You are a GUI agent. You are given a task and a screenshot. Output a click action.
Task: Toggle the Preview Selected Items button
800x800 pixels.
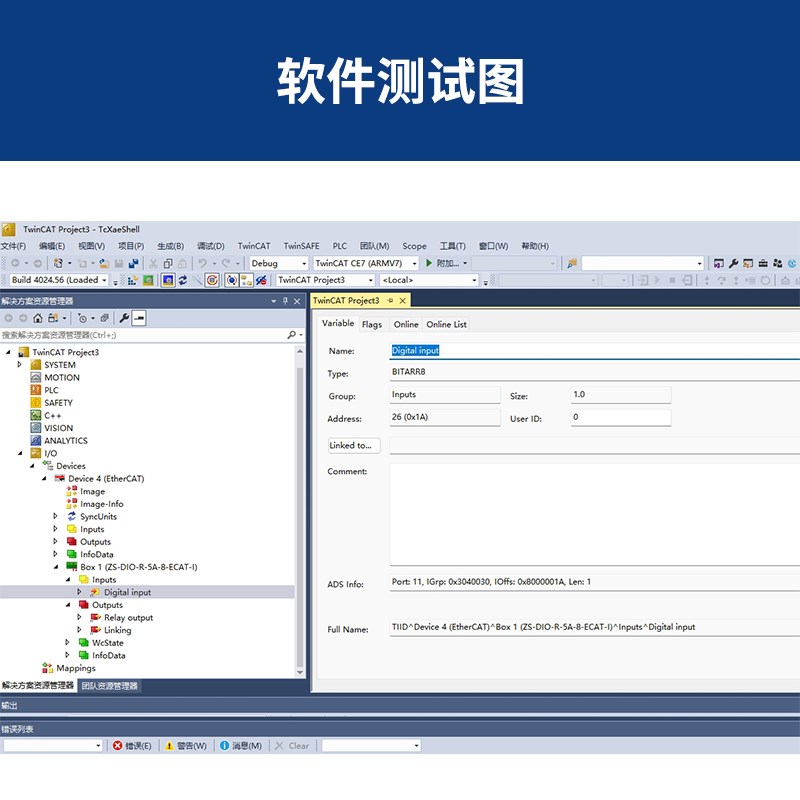(139, 318)
